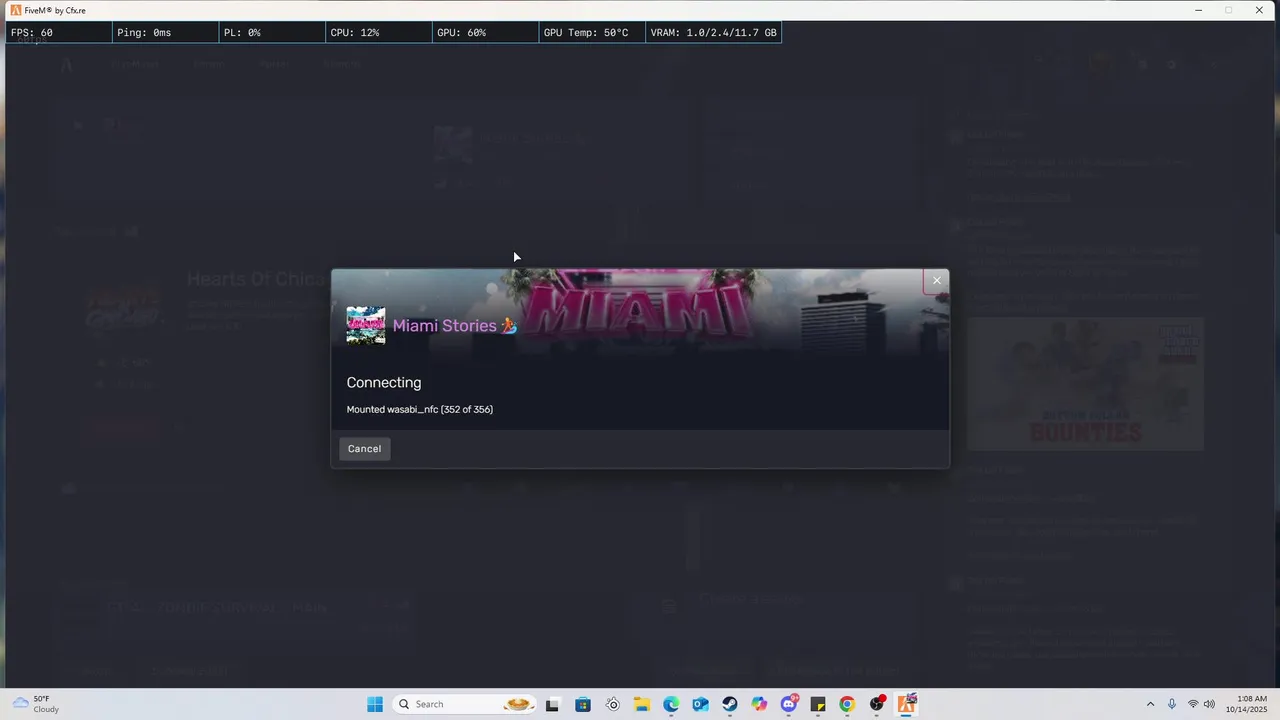Close the connecting dialog with X
1280x720 pixels.
936,281
